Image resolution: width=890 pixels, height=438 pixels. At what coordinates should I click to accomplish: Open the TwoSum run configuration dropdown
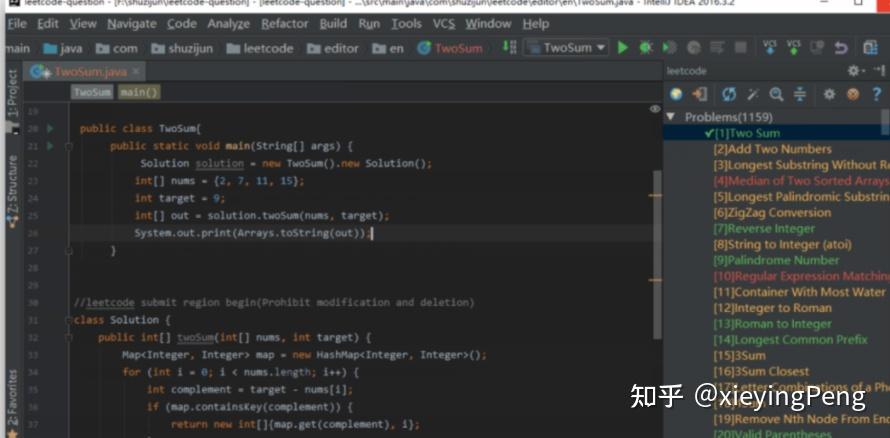[x=566, y=48]
